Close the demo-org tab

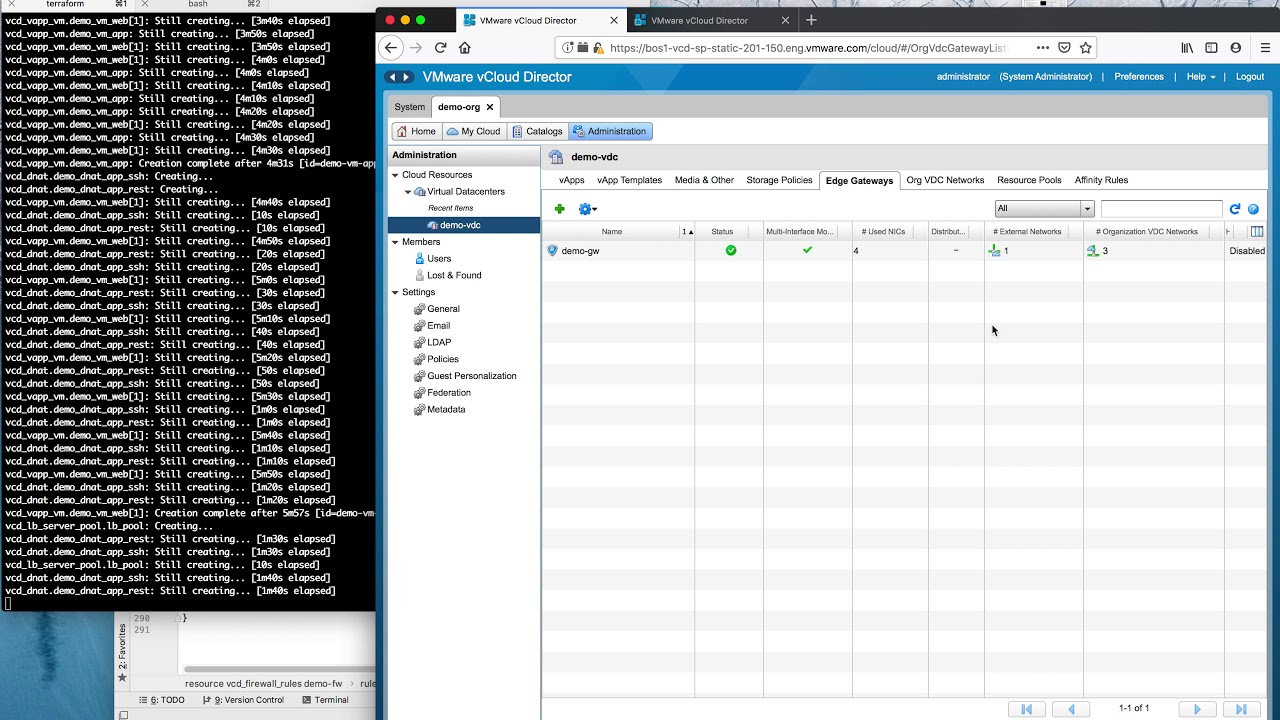491,107
